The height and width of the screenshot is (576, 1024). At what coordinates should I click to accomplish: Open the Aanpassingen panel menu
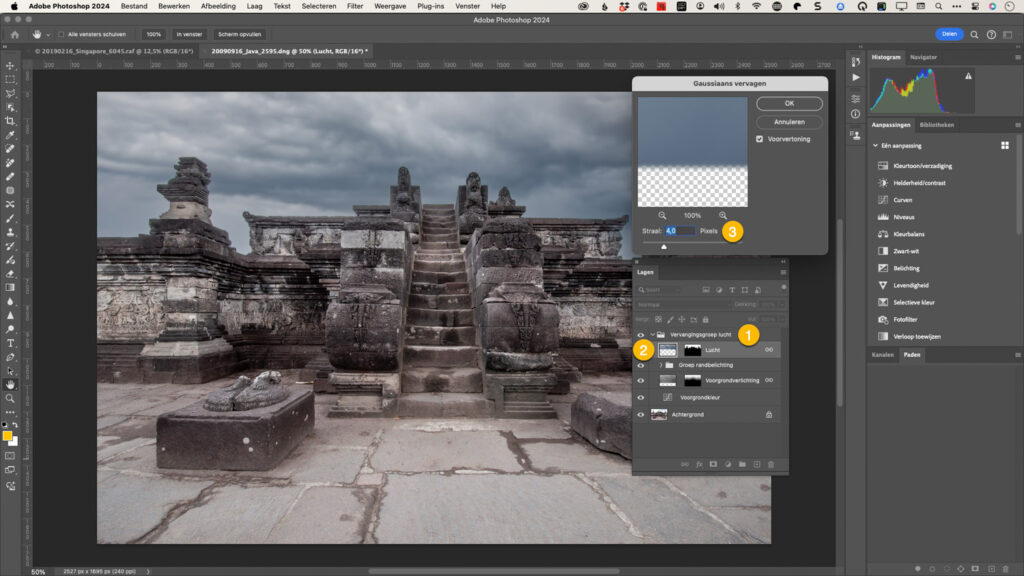(x=1017, y=125)
